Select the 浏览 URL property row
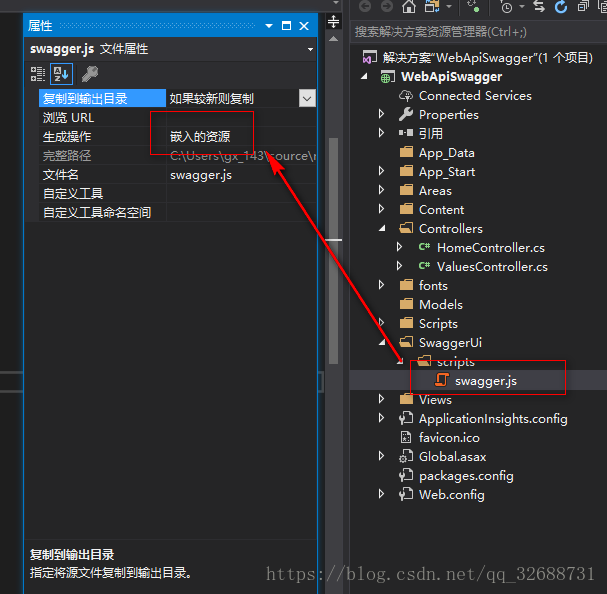Viewport: 607px width, 594px height. coord(177,117)
